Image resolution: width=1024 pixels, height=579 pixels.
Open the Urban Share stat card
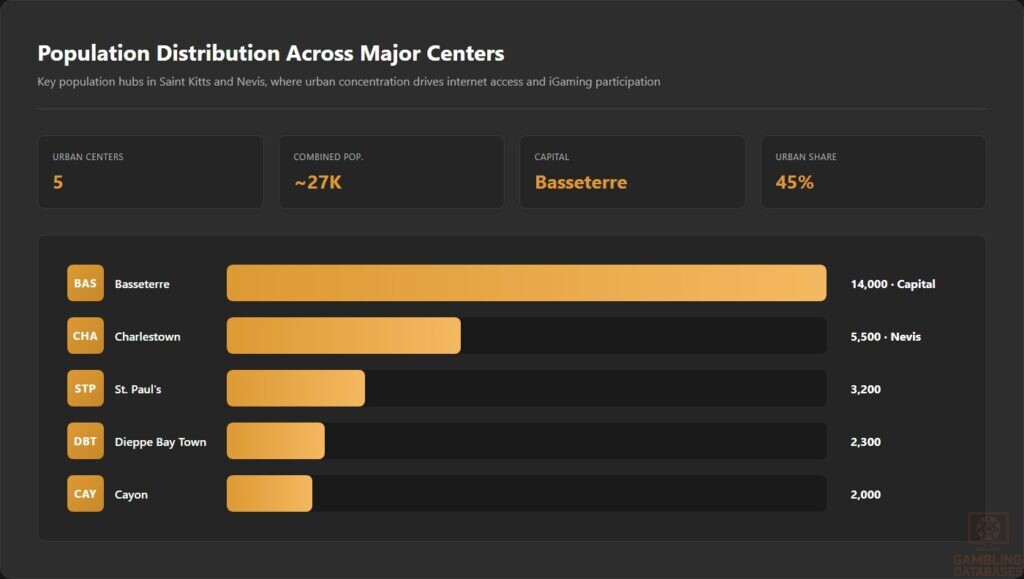[874, 172]
